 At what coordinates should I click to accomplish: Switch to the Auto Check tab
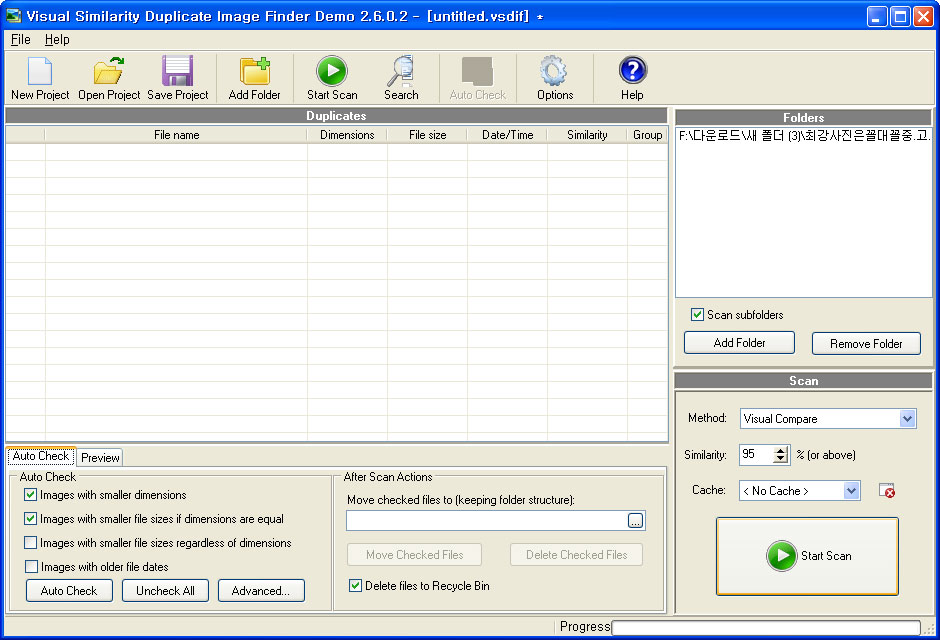pos(41,456)
